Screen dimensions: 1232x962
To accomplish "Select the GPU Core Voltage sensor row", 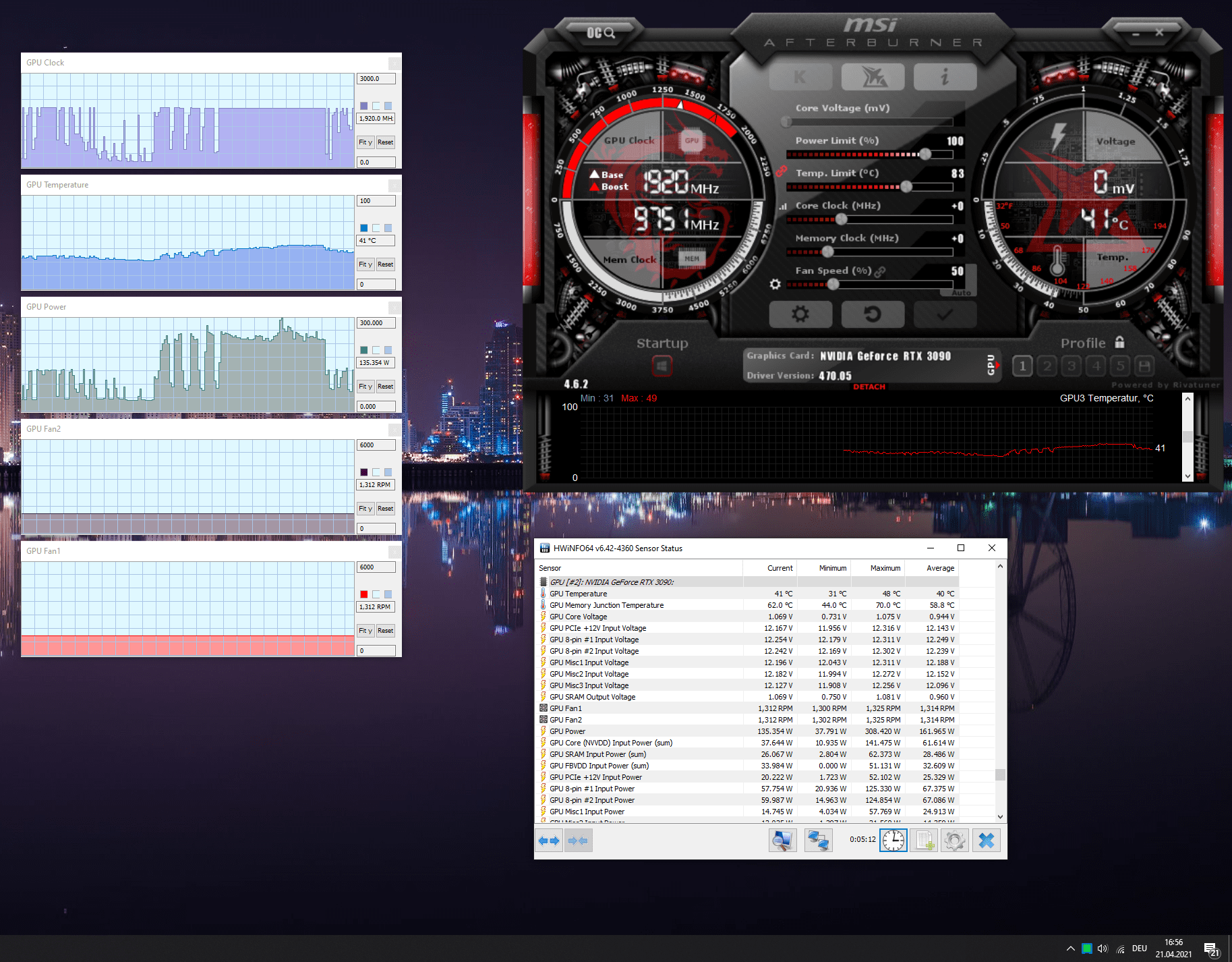I will pos(749,617).
